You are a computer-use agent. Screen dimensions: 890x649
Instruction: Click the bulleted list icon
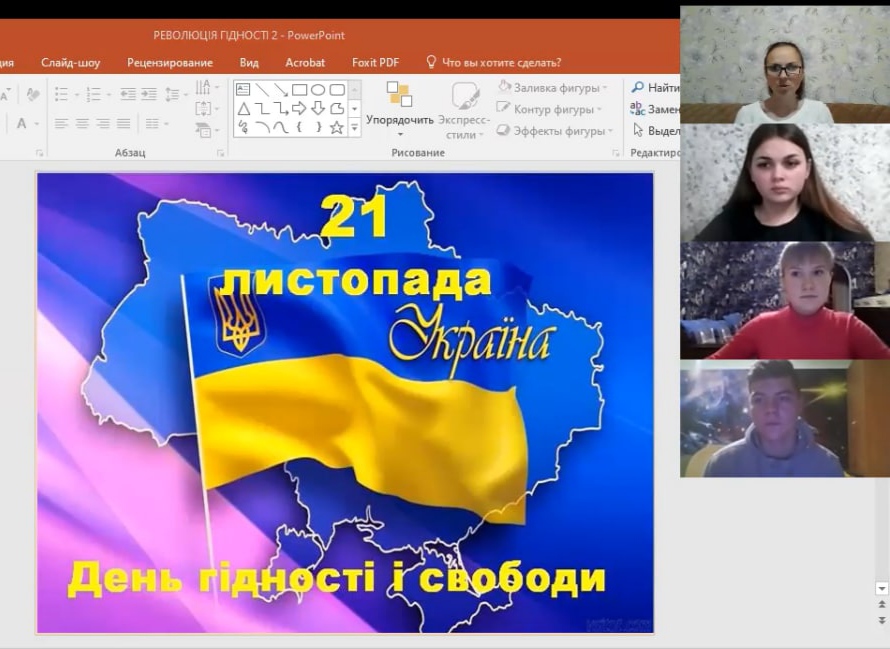63,94
